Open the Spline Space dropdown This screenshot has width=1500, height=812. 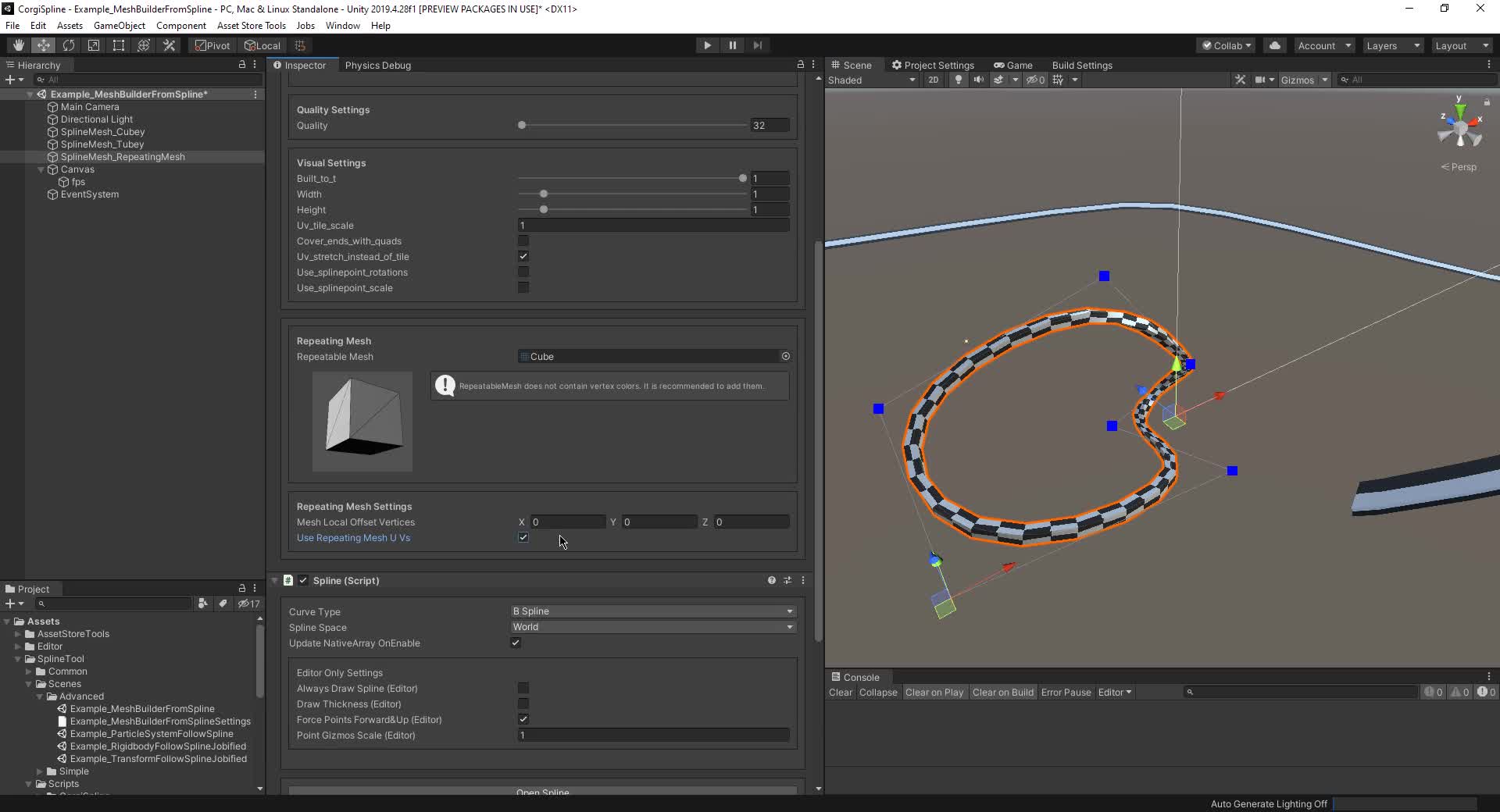point(652,627)
